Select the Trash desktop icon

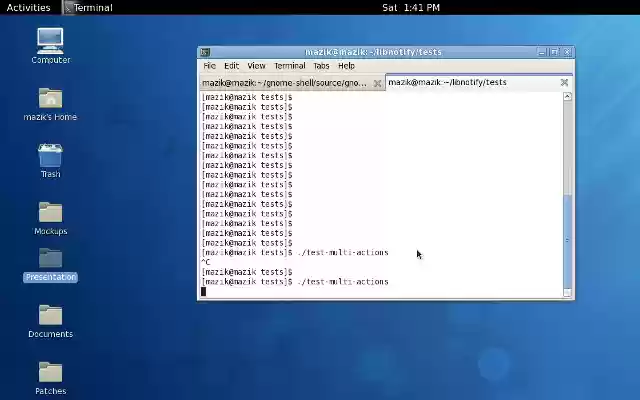click(x=50, y=161)
